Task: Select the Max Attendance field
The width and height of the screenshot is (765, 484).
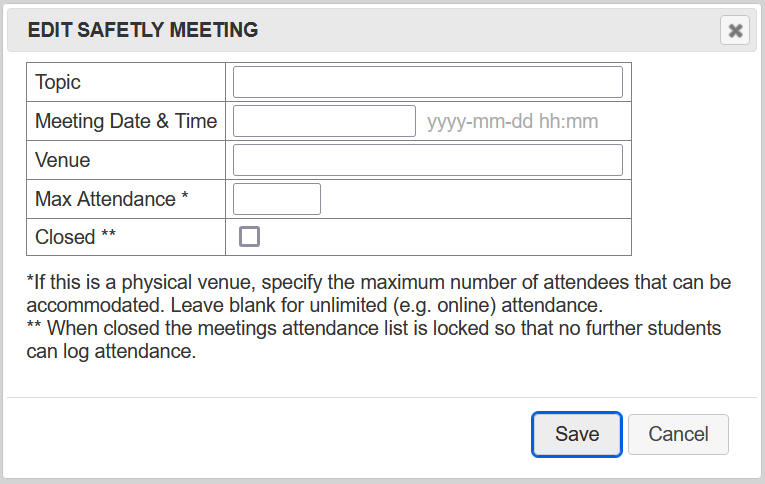Action: click(x=276, y=199)
